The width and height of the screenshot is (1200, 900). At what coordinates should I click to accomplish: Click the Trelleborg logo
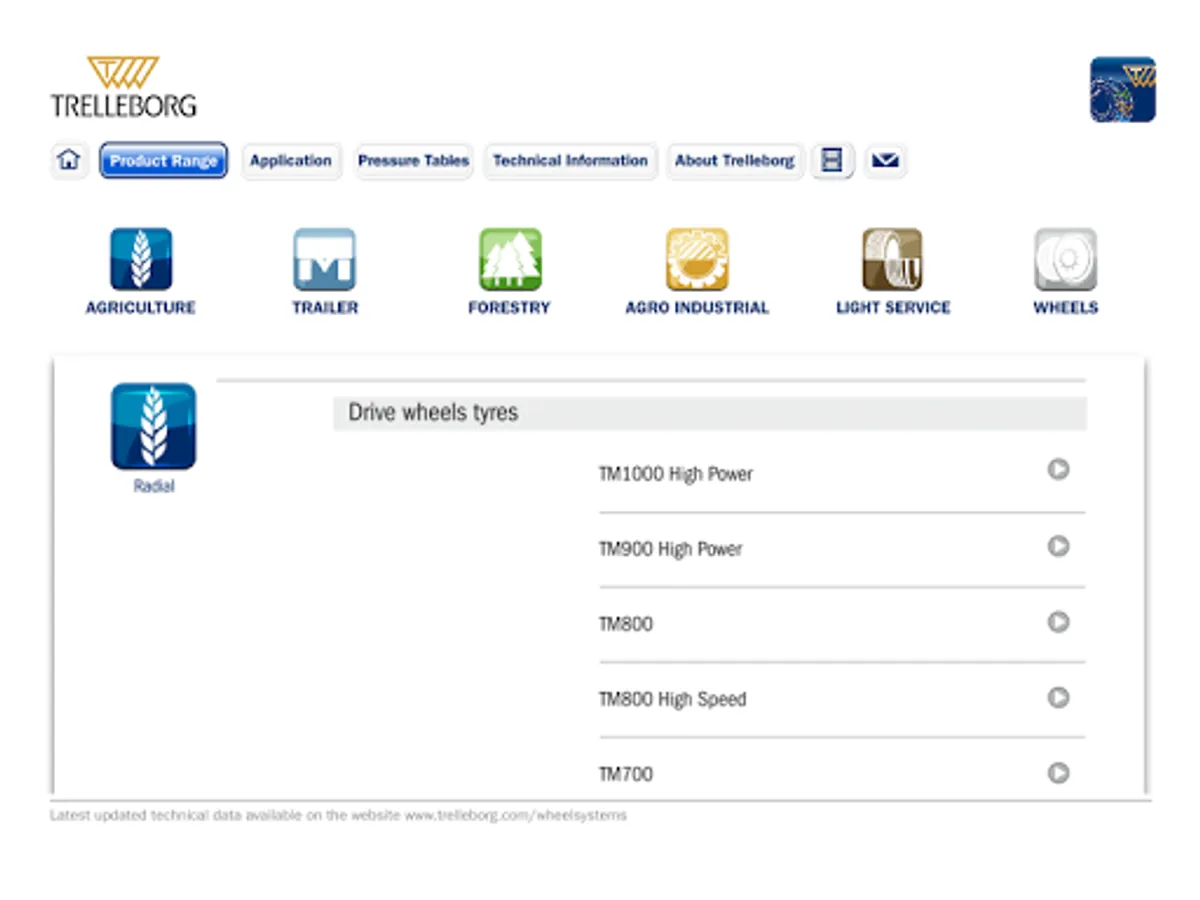[124, 87]
